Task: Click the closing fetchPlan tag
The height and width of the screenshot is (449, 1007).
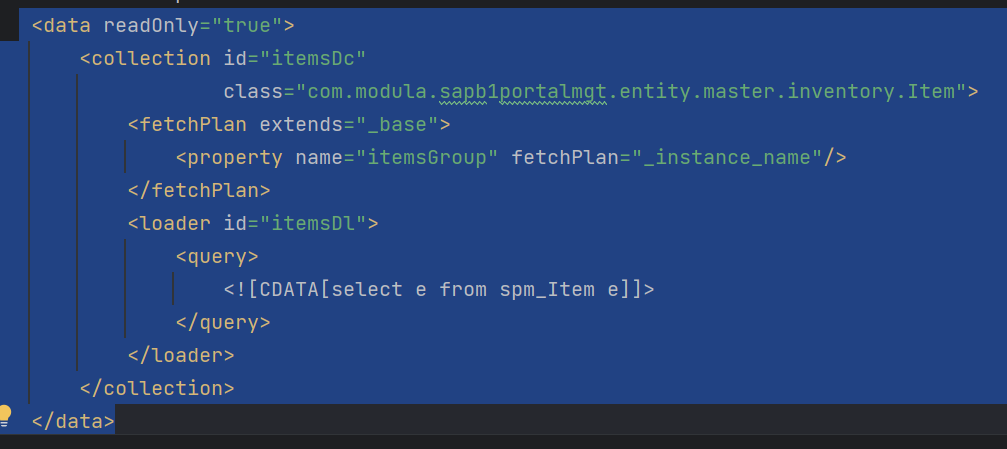Action: coord(199,190)
